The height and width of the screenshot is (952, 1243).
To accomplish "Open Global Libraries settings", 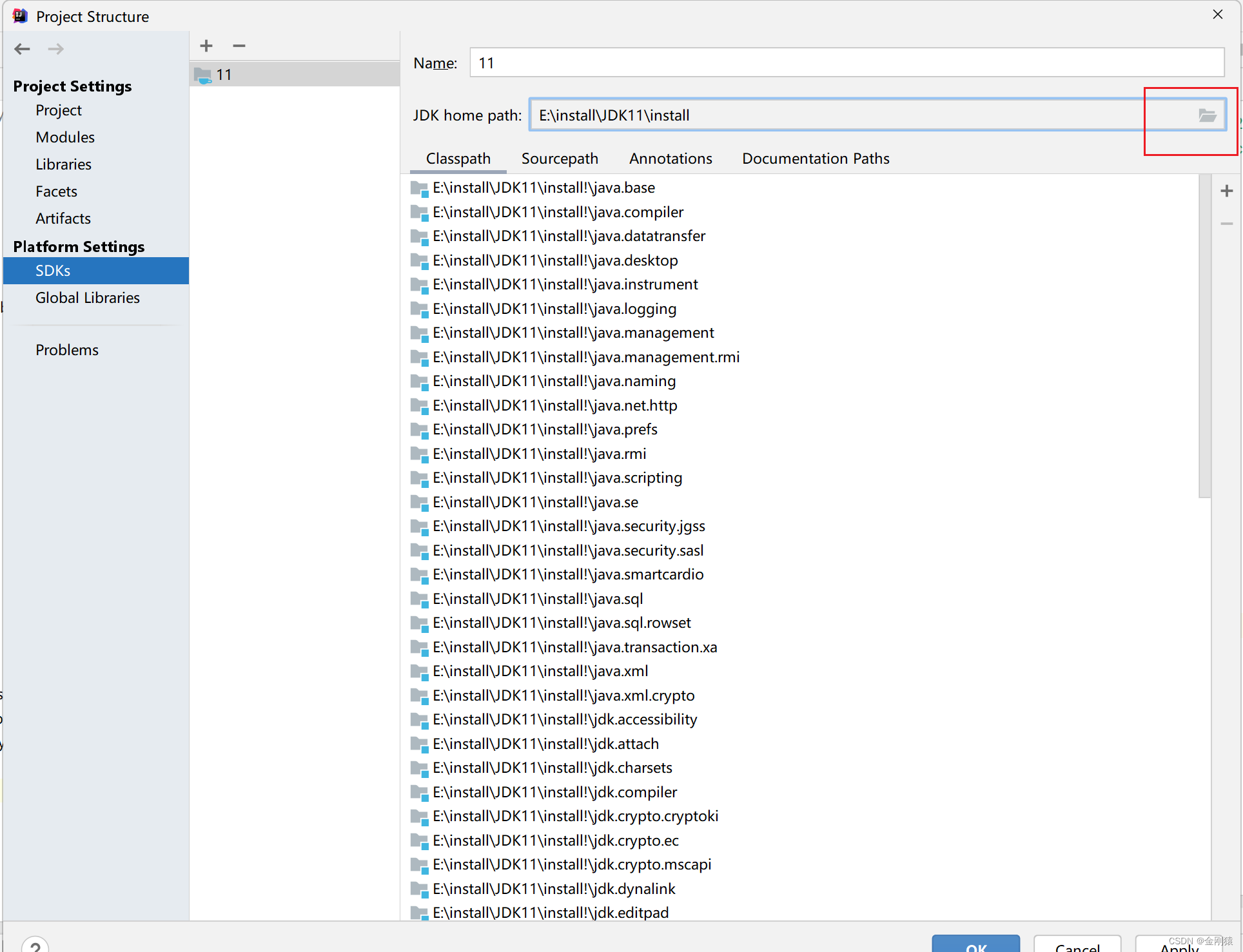I will click(x=88, y=298).
